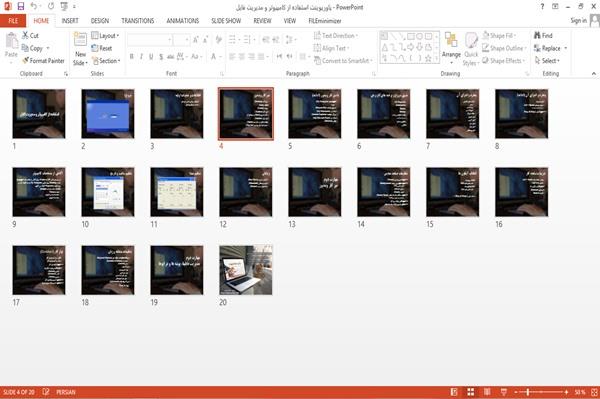
Task: Click the zoom out minus button
Action: click(x=516, y=392)
